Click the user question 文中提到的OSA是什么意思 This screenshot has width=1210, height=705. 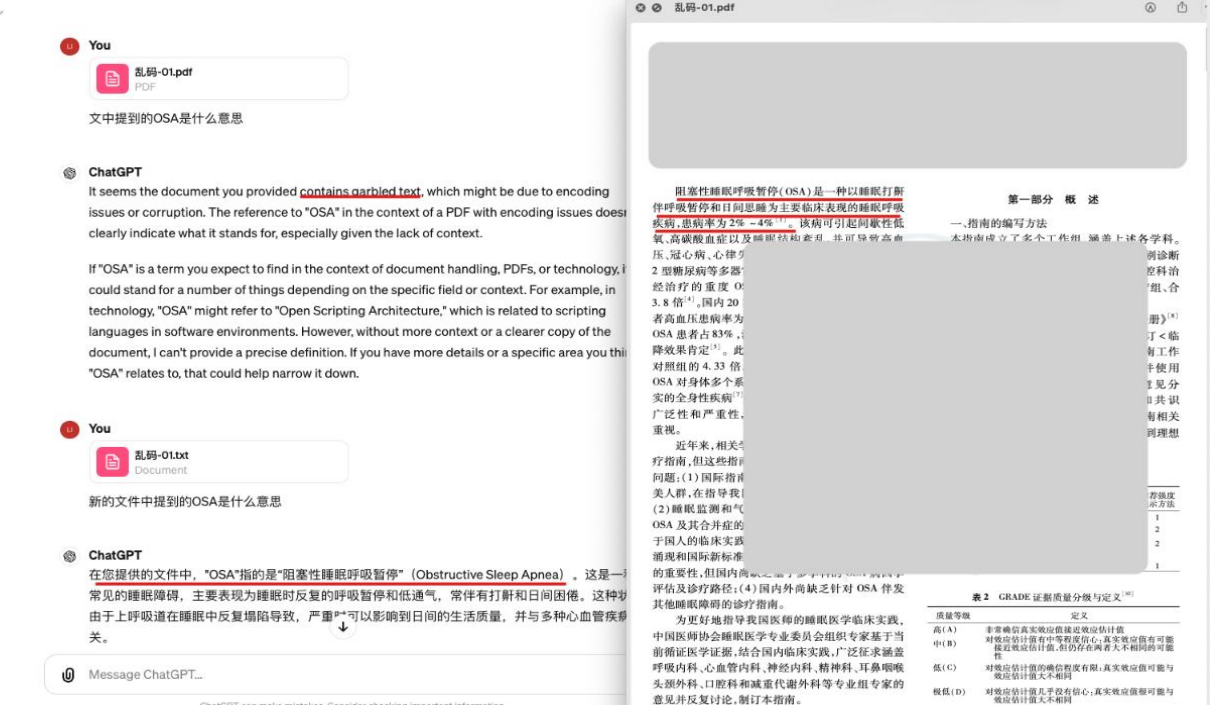pyautogui.click(x=166, y=118)
